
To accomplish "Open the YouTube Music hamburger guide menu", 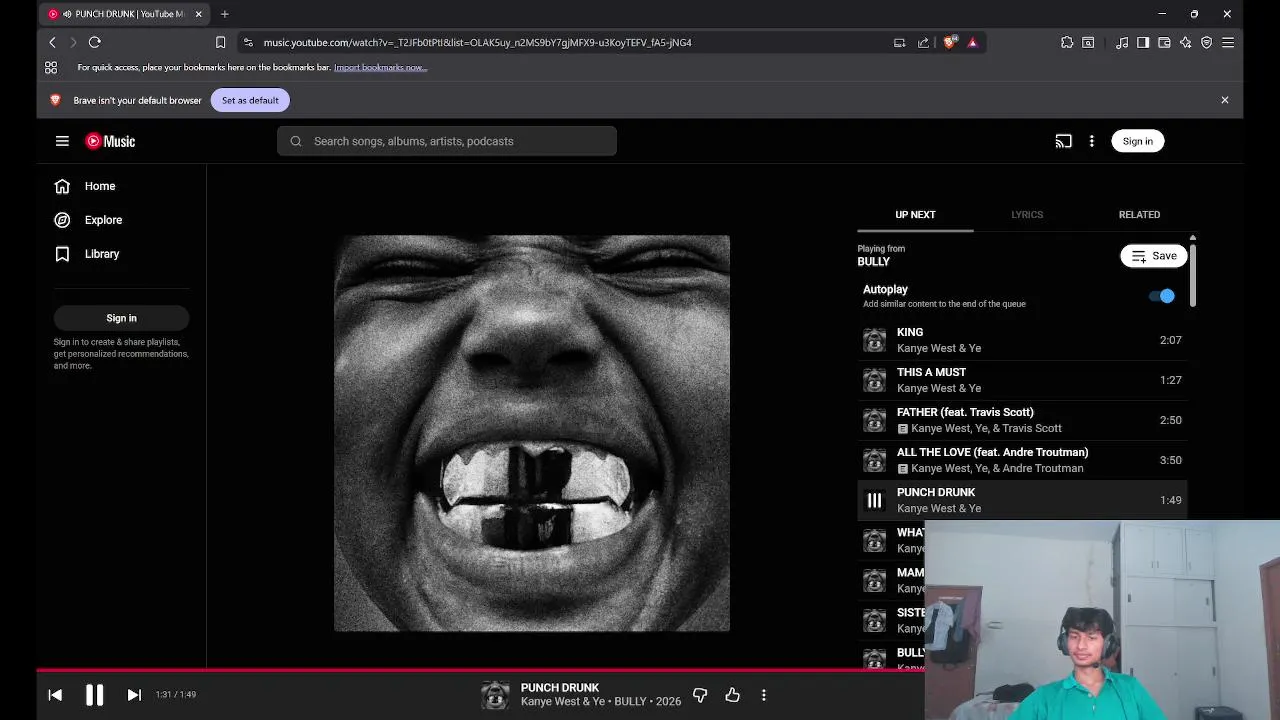I will [x=62, y=141].
